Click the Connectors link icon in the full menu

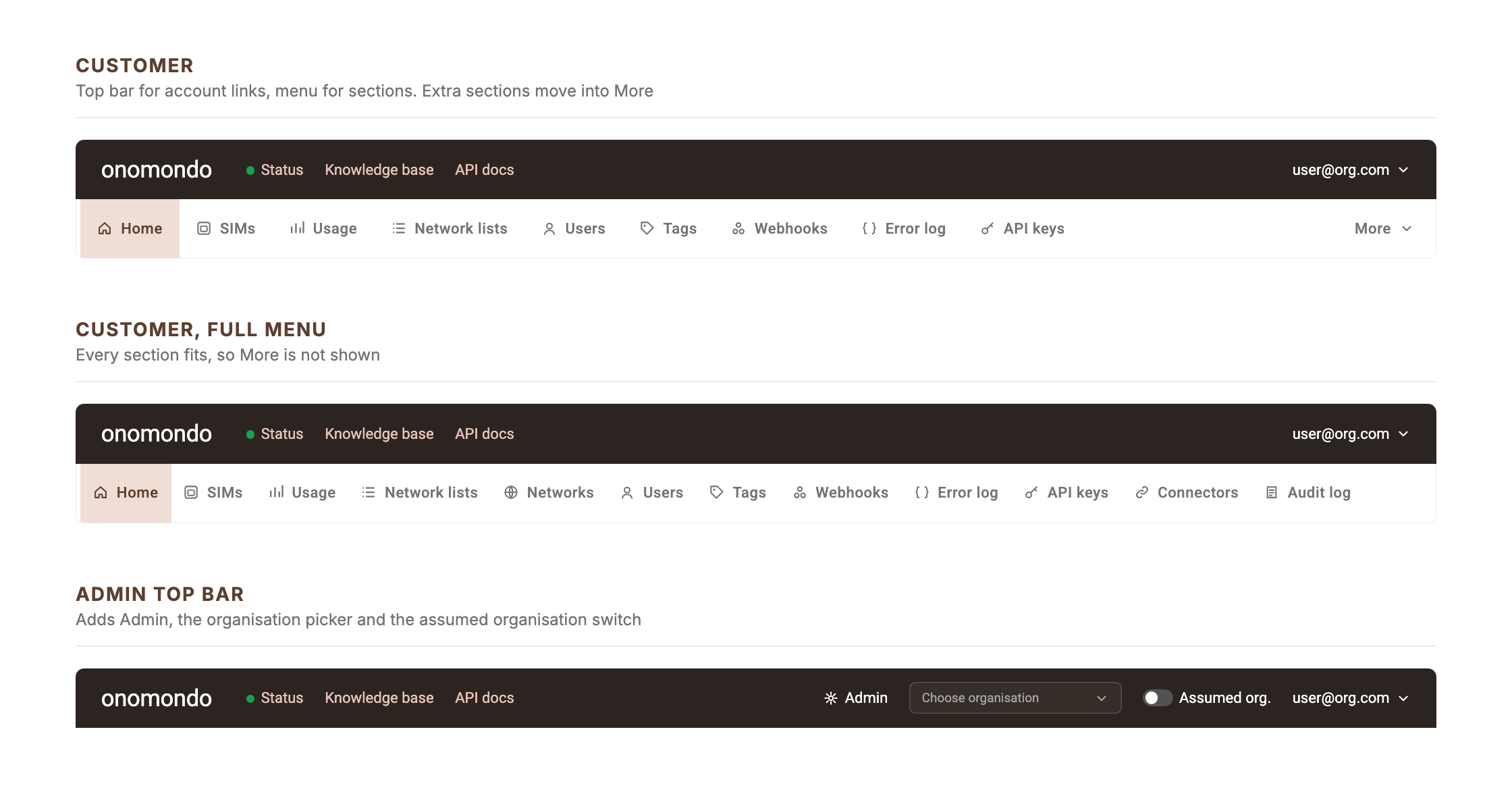click(1142, 493)
